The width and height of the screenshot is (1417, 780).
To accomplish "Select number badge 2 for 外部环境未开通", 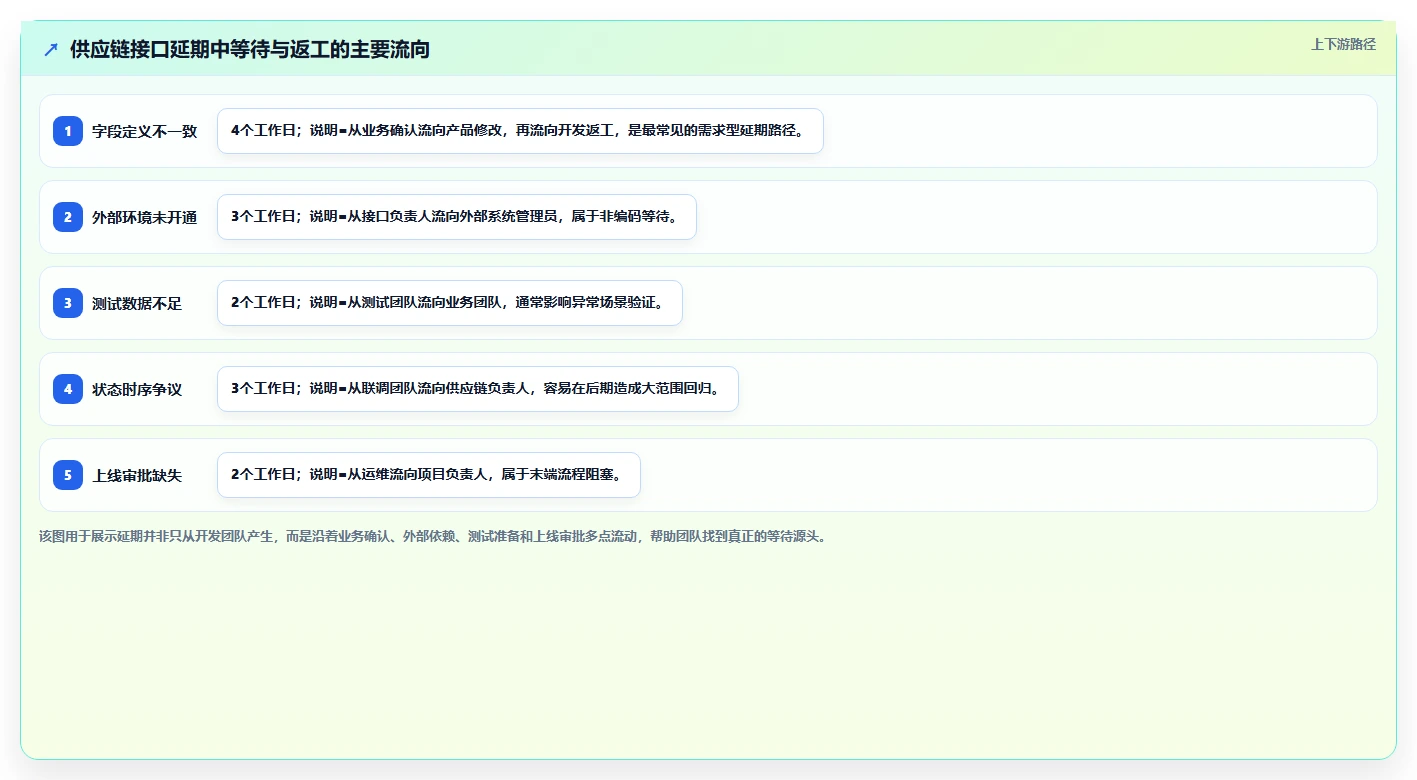I will (x=68, y=217).
